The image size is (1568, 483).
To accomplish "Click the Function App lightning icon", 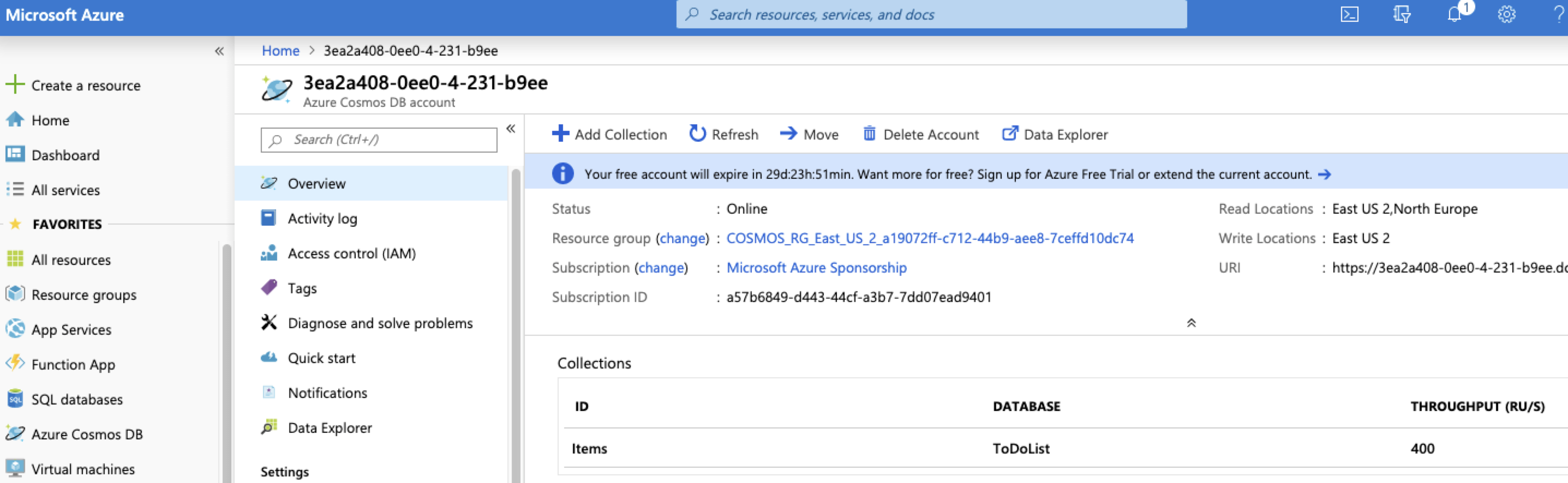I will pyautogui.click(x=15, y=364).
